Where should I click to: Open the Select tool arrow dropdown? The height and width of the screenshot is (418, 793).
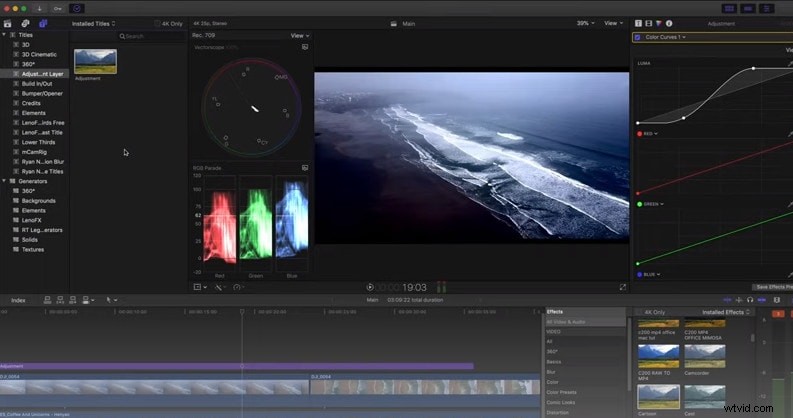click(x=112, y=300)
